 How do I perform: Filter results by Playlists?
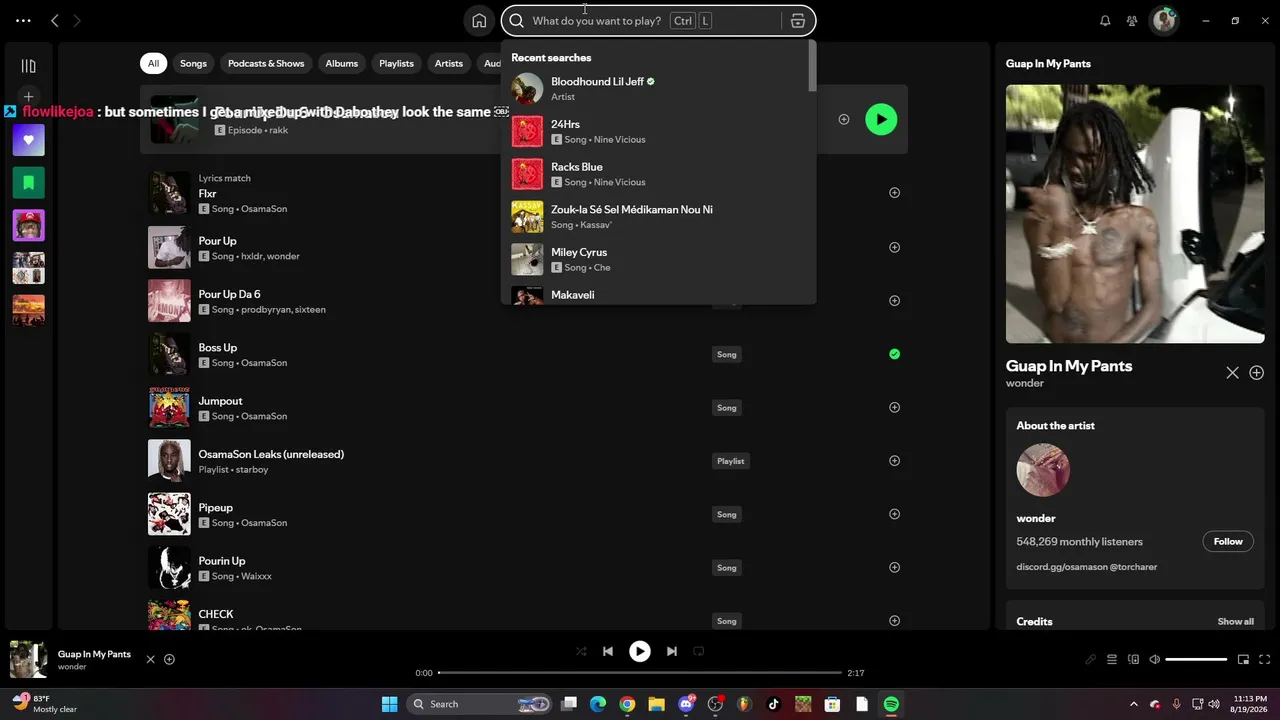396,64
